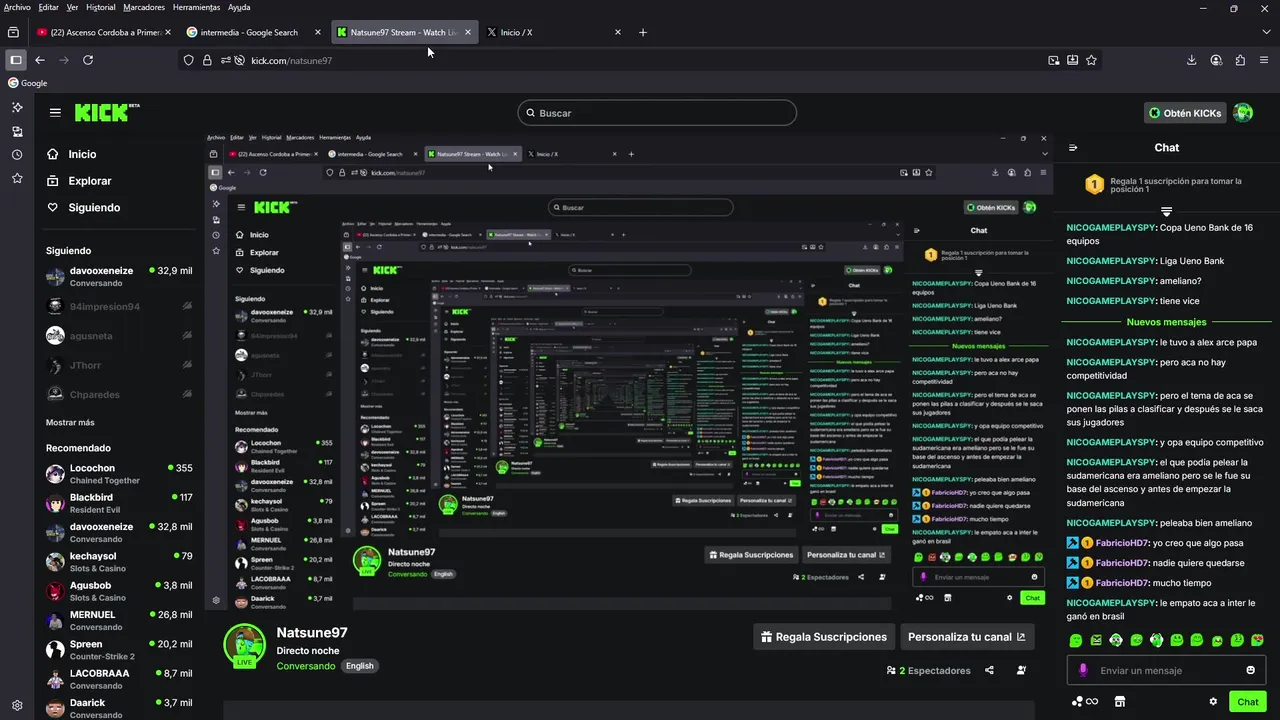Open the user profile avatar menu
This screenshot has width=1280, height=720.
[x=1243, y=113]
